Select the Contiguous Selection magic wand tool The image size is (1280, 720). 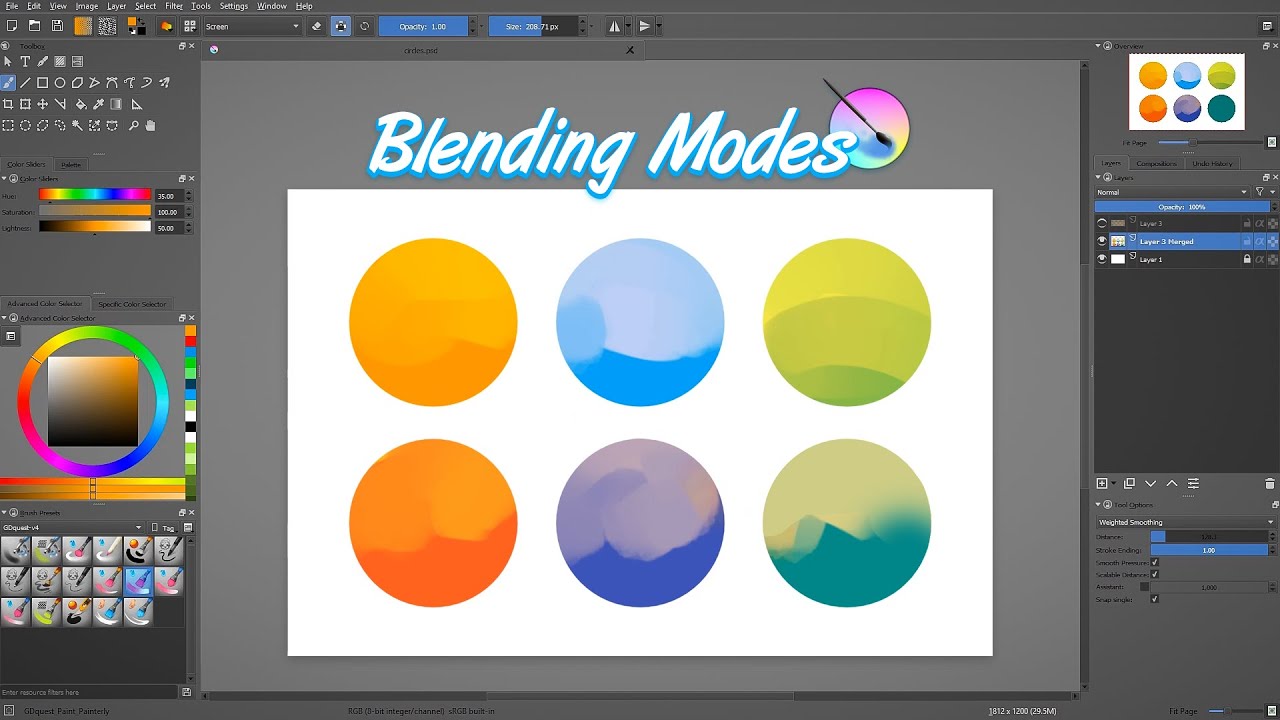coord(77,125)
